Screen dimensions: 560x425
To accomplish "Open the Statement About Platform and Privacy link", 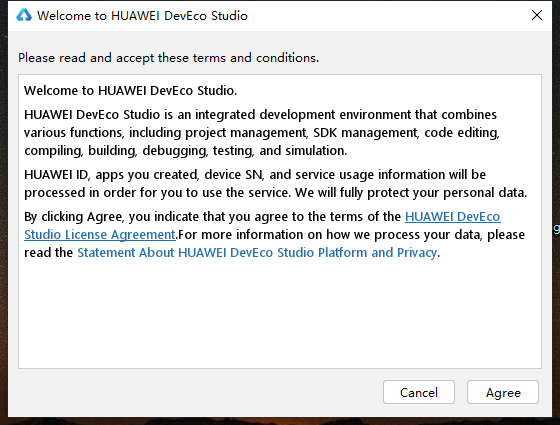I will coord(257,252).
